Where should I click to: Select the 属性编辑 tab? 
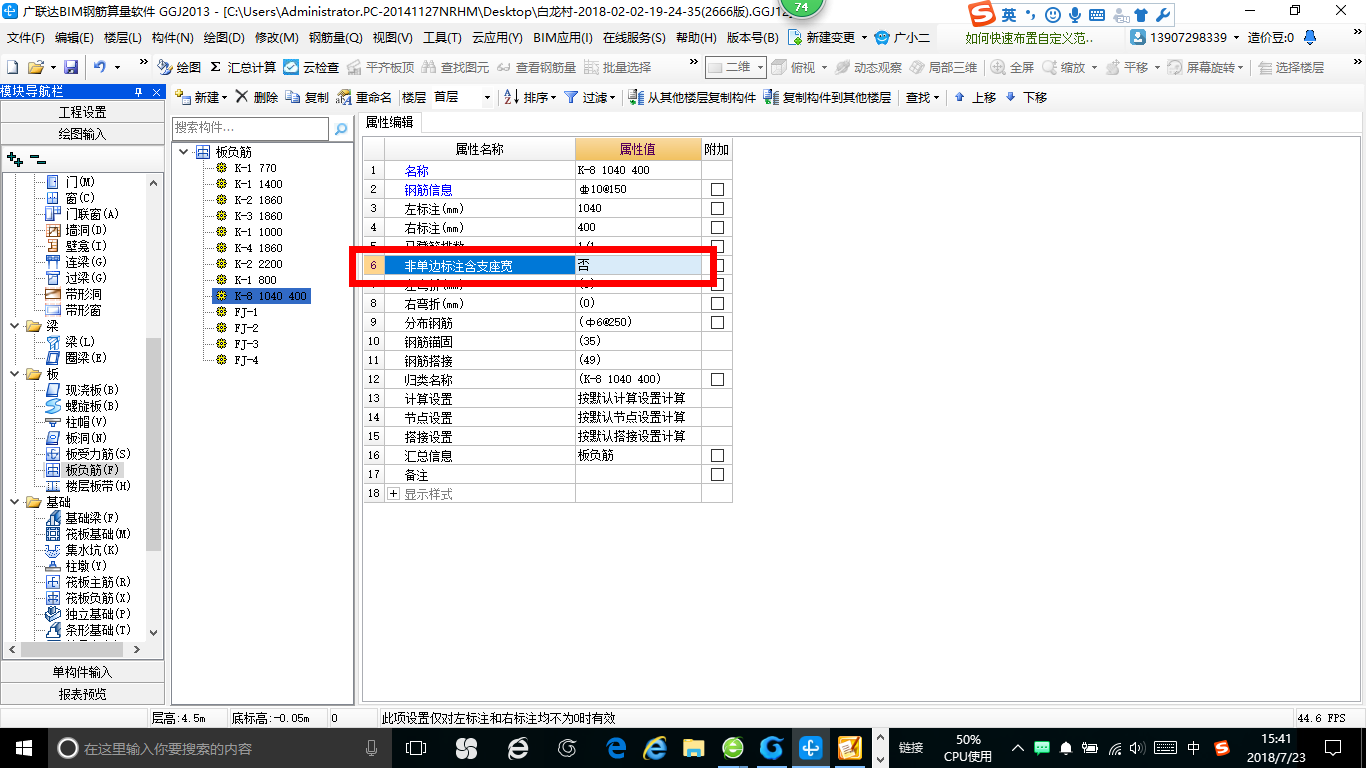click(x=389, y=122)
